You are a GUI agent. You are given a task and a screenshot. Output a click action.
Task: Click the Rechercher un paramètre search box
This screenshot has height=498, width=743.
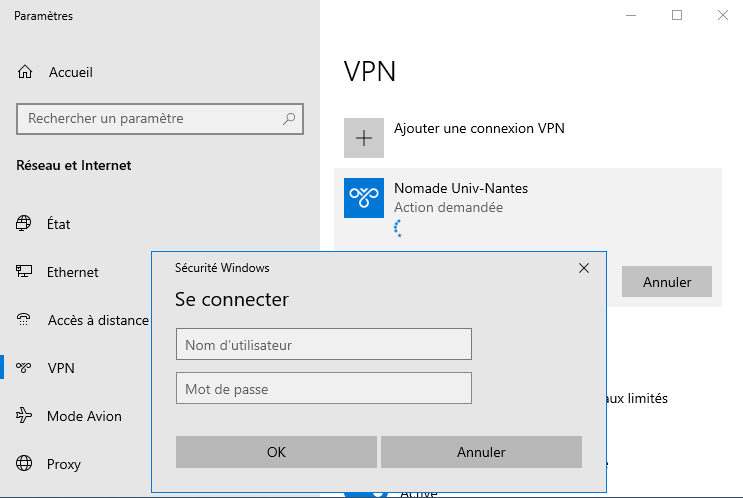pos(150,118)
